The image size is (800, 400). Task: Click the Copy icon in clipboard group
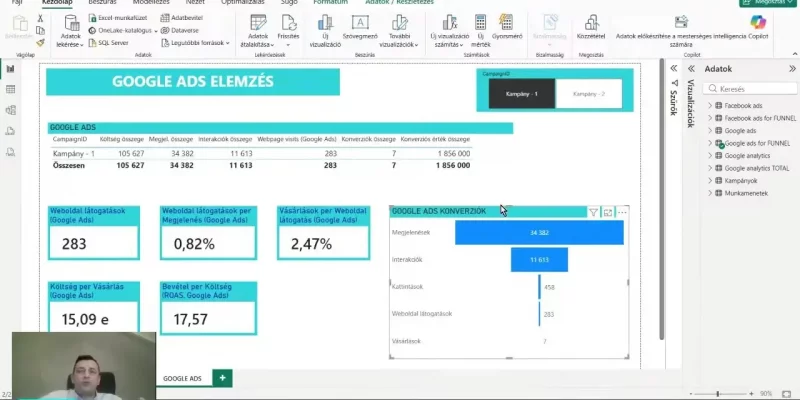(x=40, y=31)
